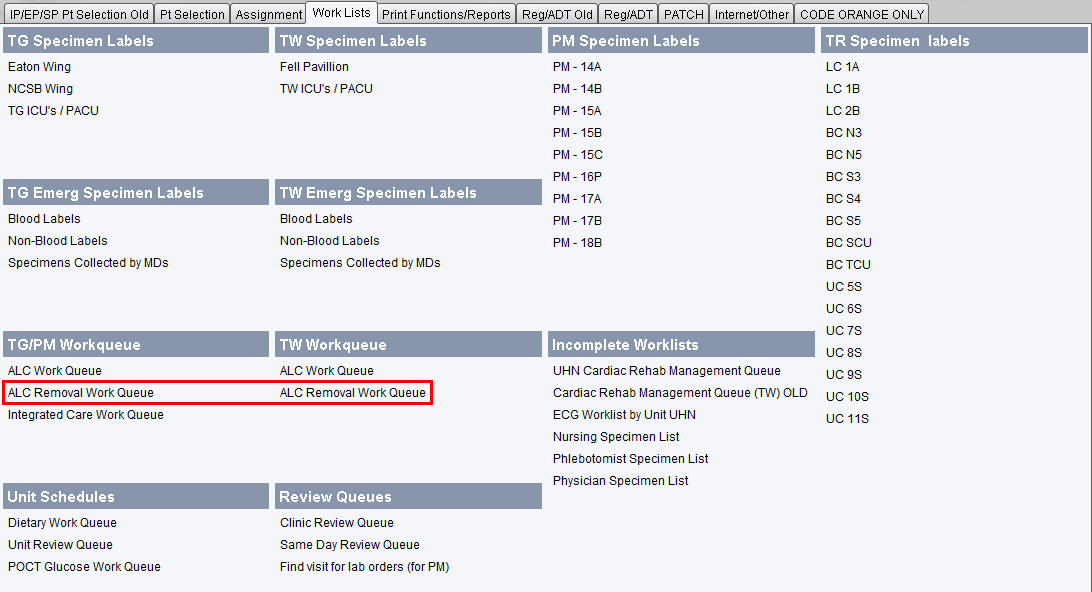
Task: Open Eaton Wing specimen labels
Action: 40,67
